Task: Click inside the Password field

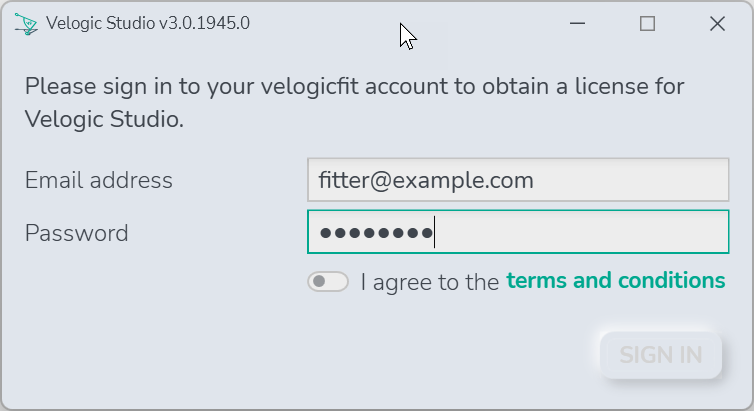Action: [518, 232]
